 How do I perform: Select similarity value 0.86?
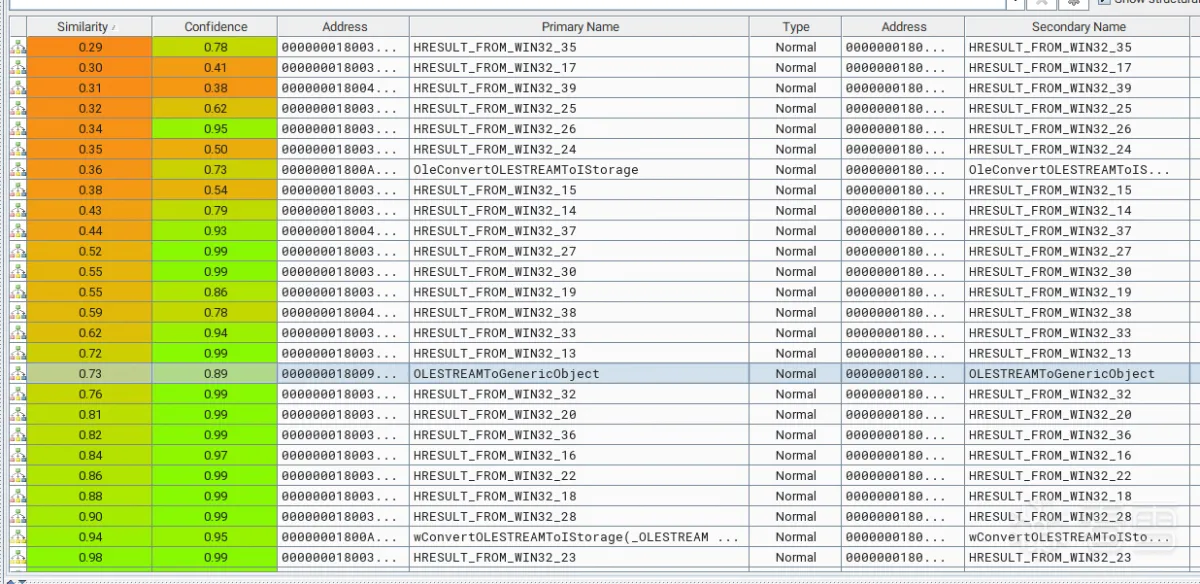click(x=90, y=475)
